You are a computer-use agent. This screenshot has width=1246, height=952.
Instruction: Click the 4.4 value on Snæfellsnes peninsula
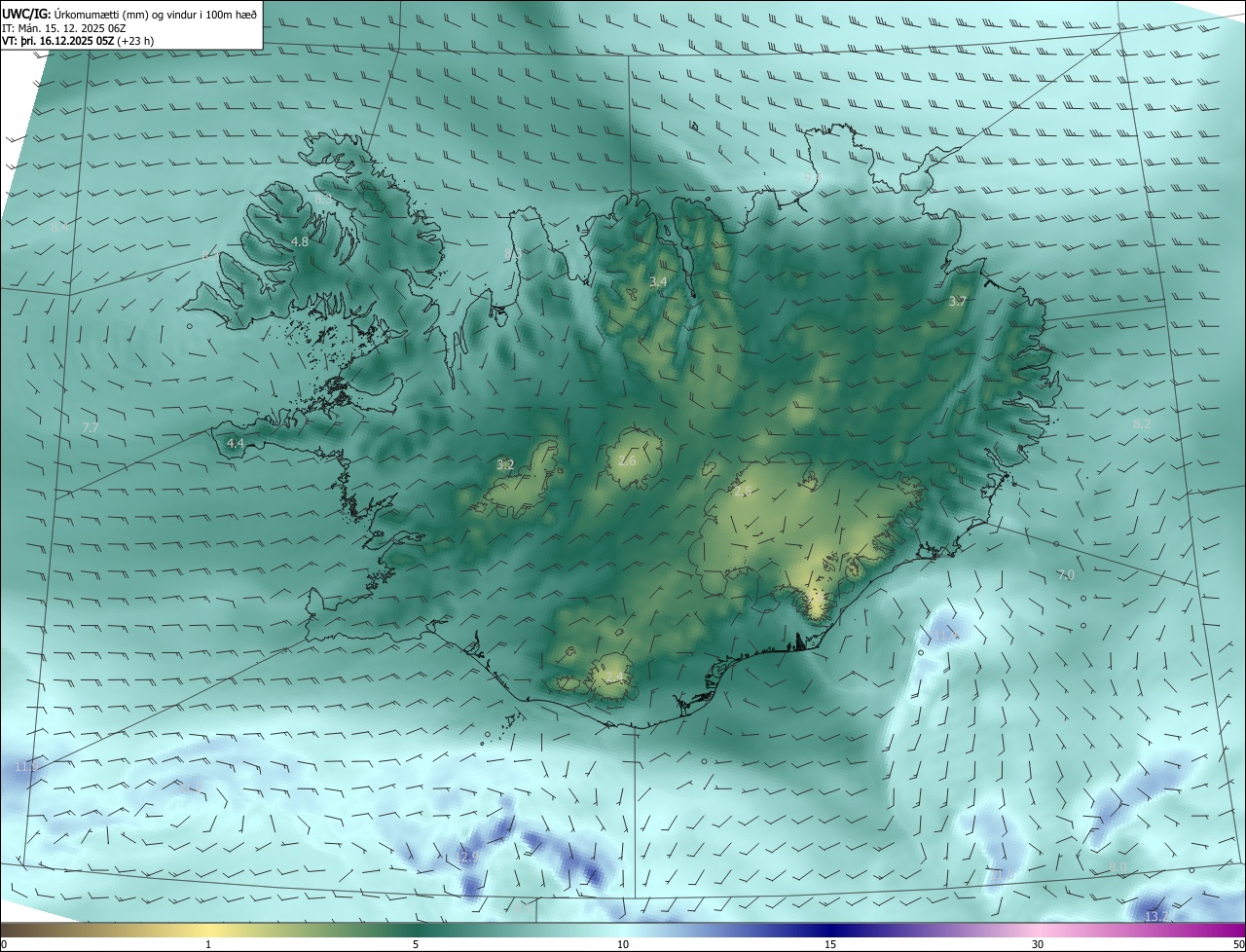235,443
